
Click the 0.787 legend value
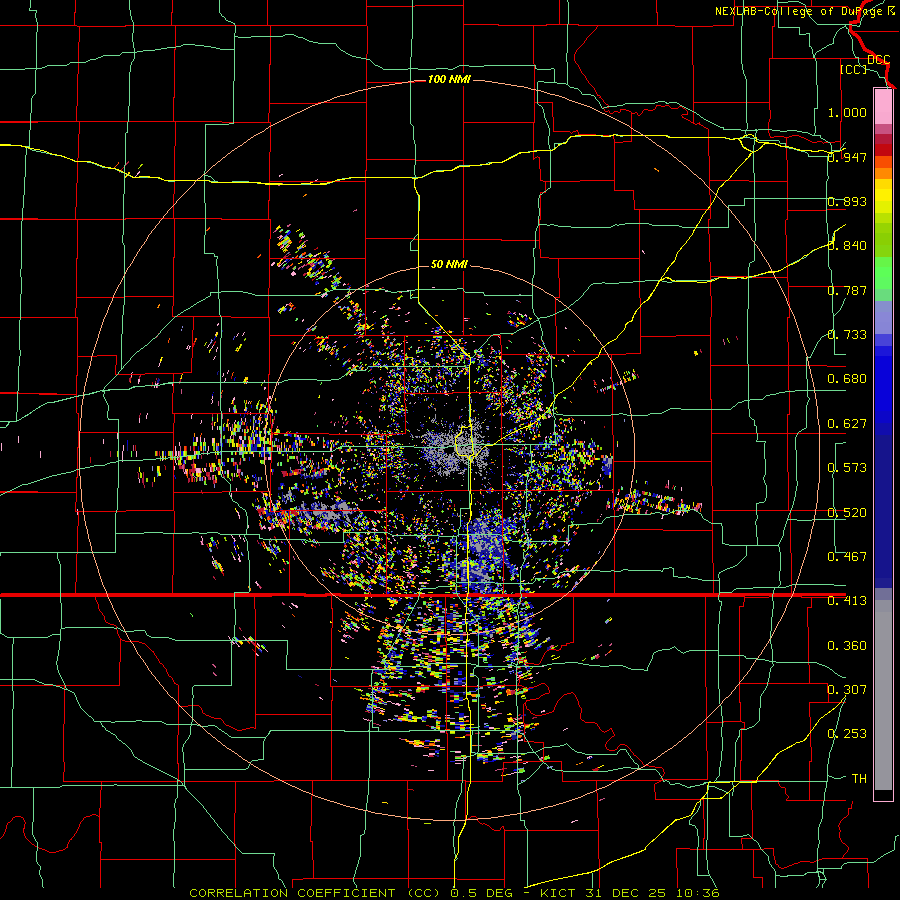coord(847,290)
